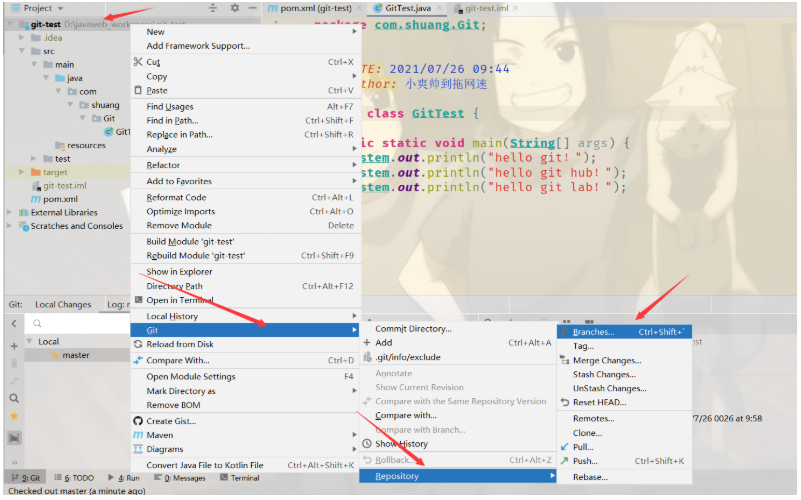Image resolution: width=801 pixels, height=500 pixels.
Task: Open the Local History submenu
Action: click(246, 316)
